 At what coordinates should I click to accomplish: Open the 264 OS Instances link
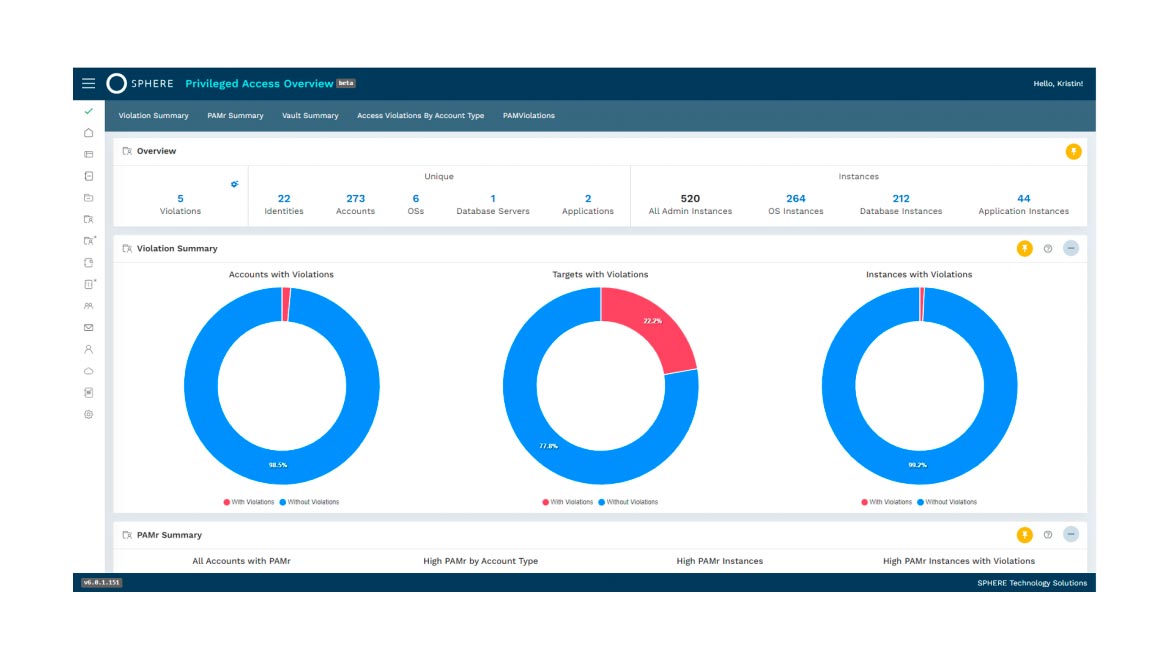(x=795, y=199)
